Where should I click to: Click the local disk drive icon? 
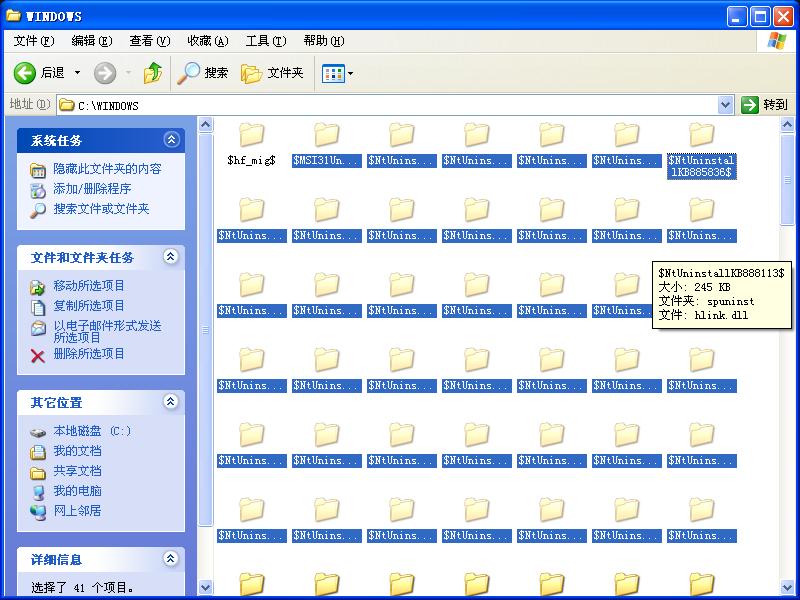point(38,433)
